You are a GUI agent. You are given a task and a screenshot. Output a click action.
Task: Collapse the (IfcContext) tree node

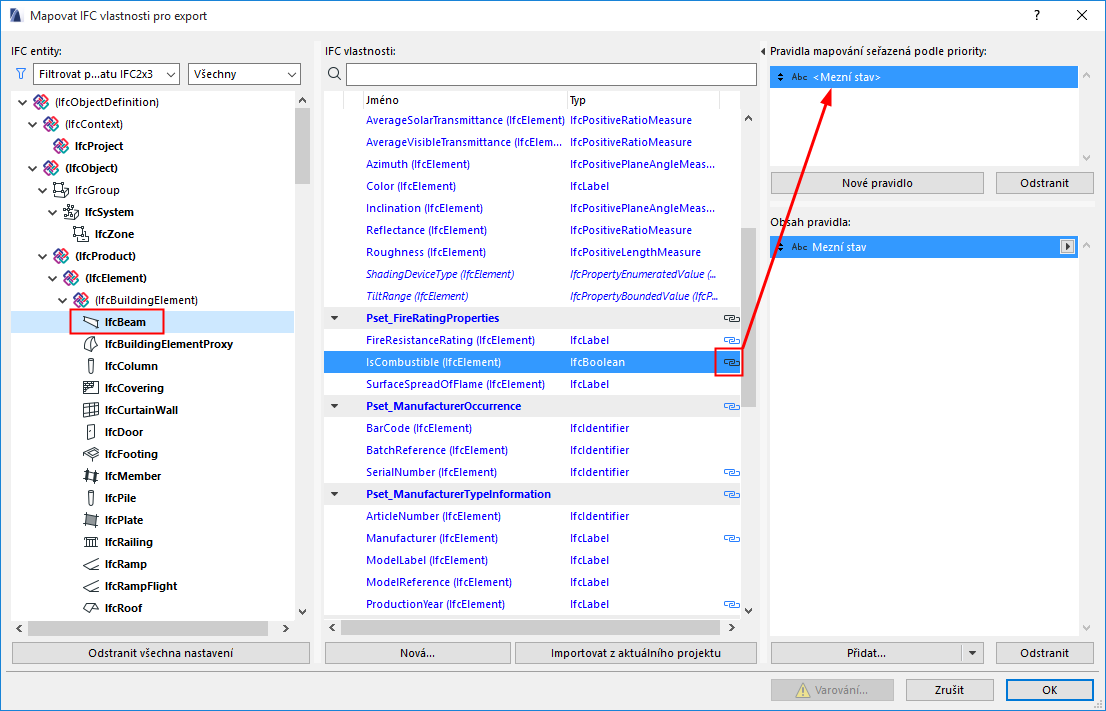(x=32, y=124)
